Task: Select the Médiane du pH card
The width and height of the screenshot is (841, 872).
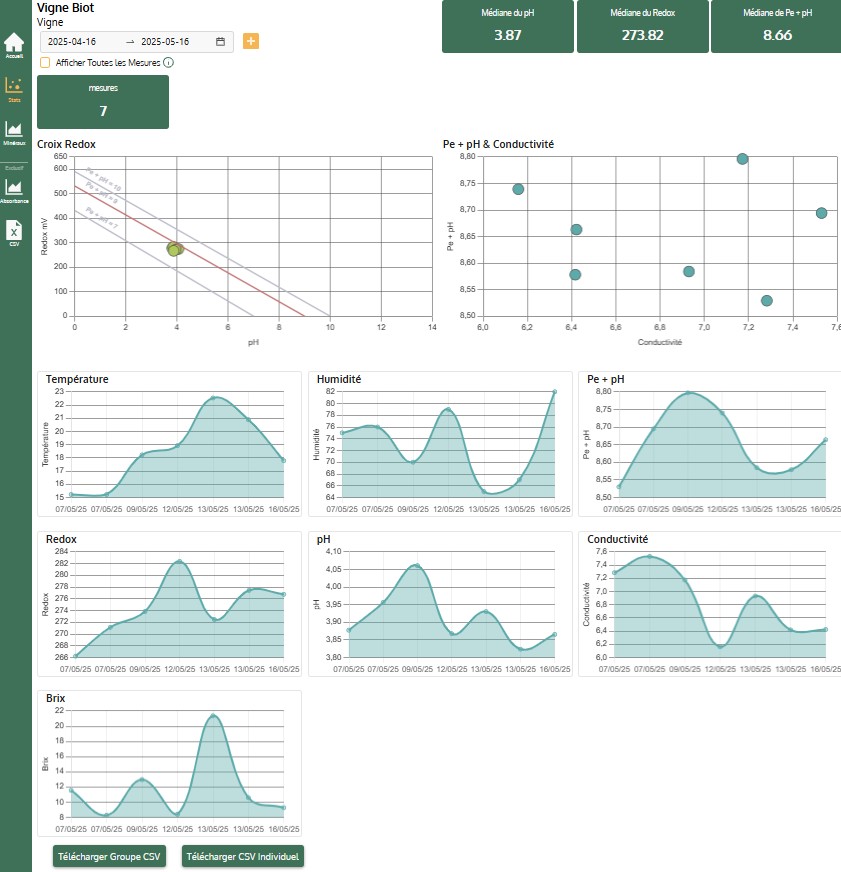Action: 508,26
